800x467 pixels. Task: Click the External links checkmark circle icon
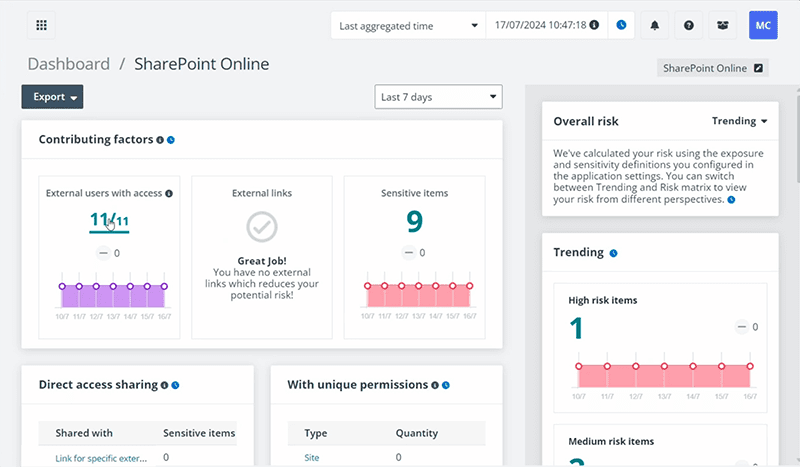(x=262, y=227)
